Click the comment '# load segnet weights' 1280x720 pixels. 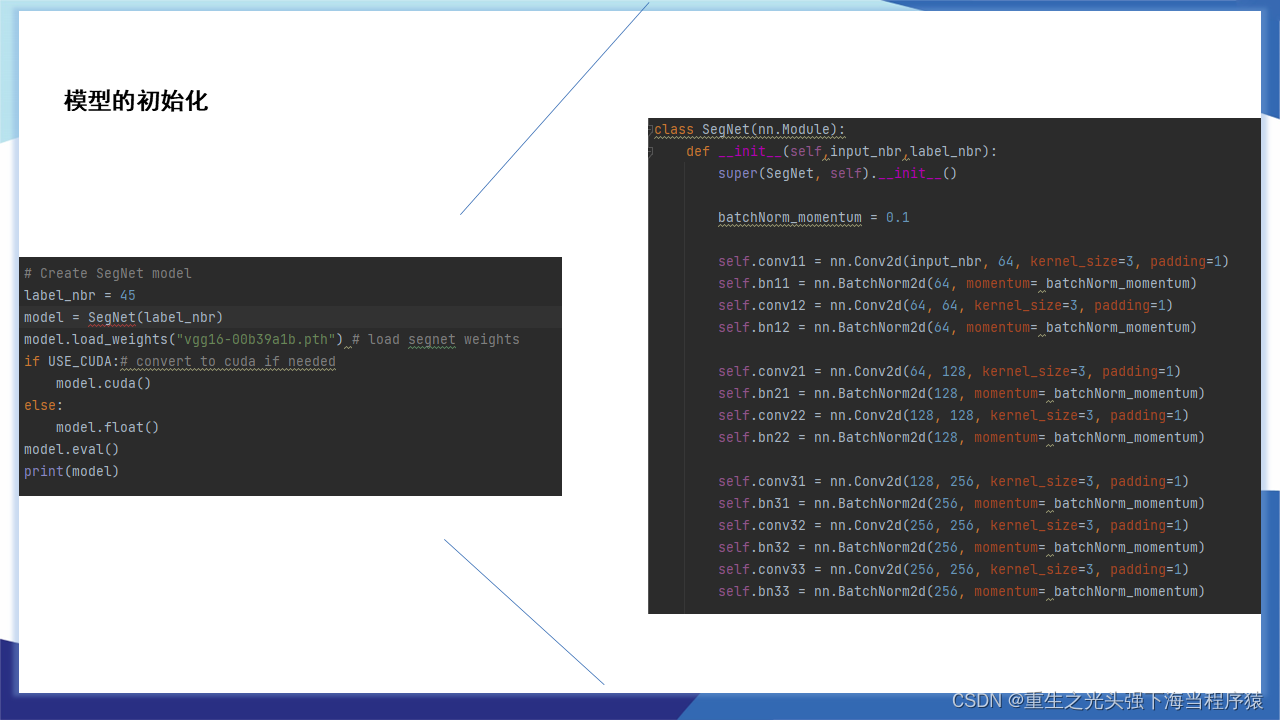pyautogui.click(x=436, y=339)
